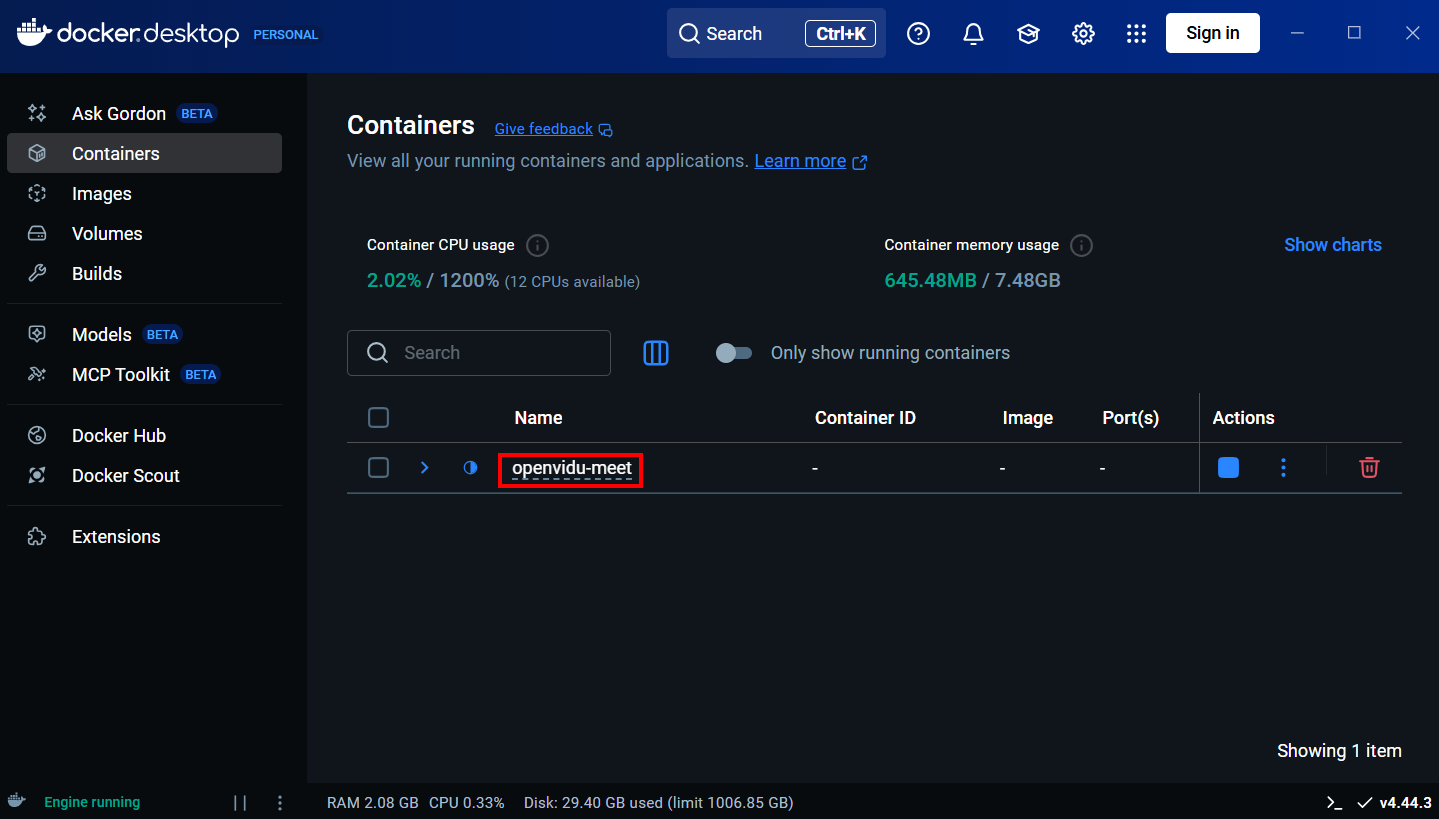This screenshot has width=1439, height=819.
Task: Open Volumes in the sidebar
Action: [x=107, y=234]
